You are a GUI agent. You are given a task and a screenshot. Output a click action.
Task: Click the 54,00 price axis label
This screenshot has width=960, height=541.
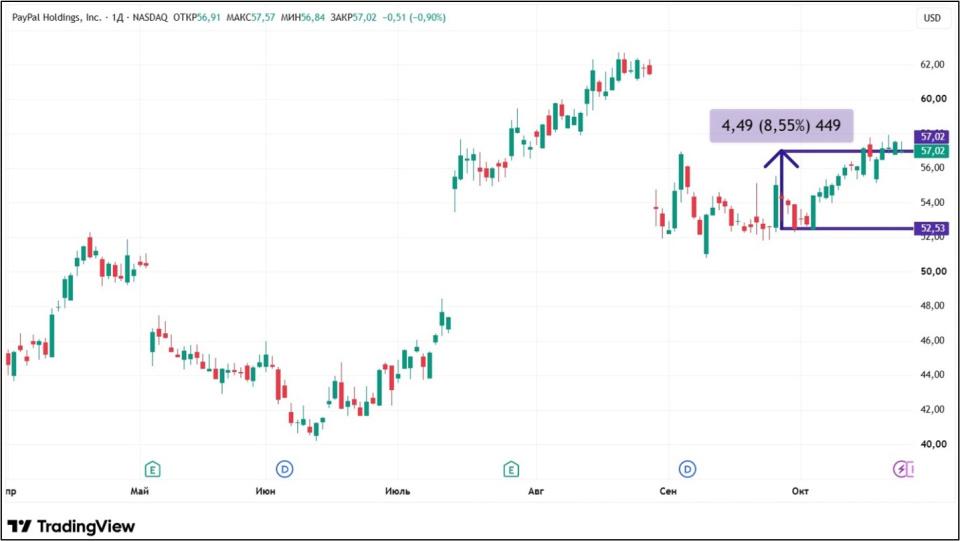(x=932, y=202)
